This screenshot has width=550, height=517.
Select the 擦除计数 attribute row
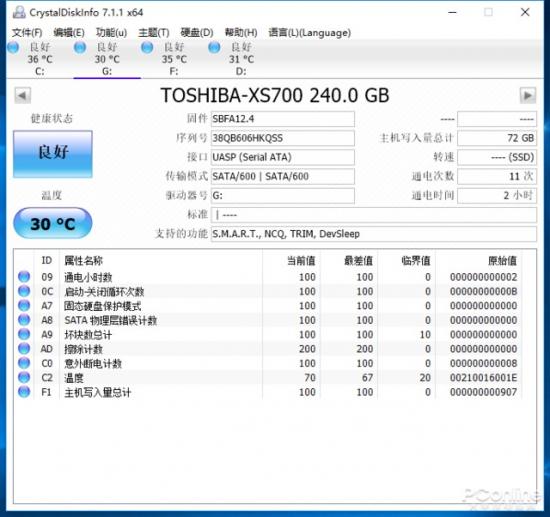tap(269, 349)
